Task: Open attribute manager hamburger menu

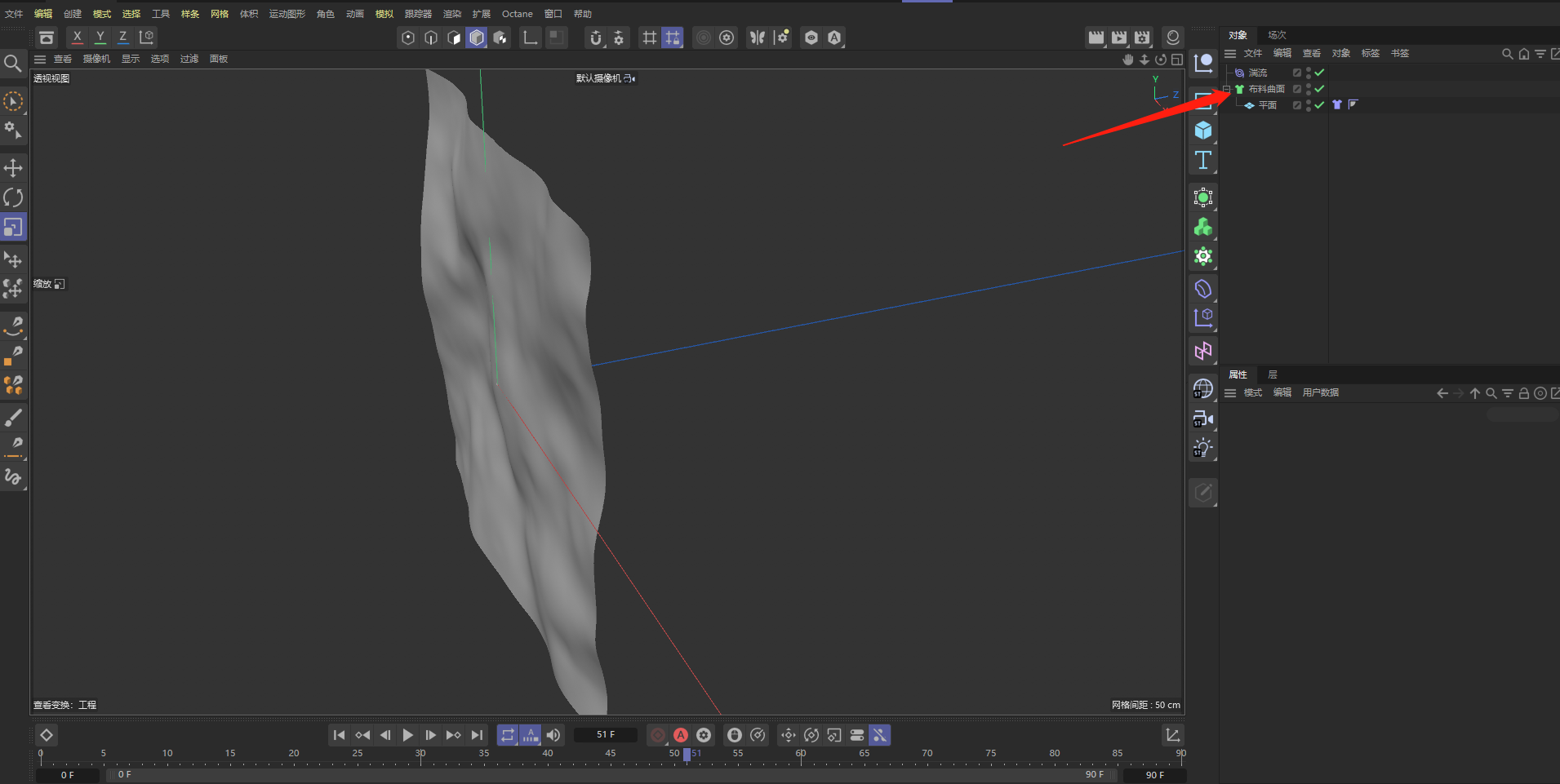Action: (1229, 392)
